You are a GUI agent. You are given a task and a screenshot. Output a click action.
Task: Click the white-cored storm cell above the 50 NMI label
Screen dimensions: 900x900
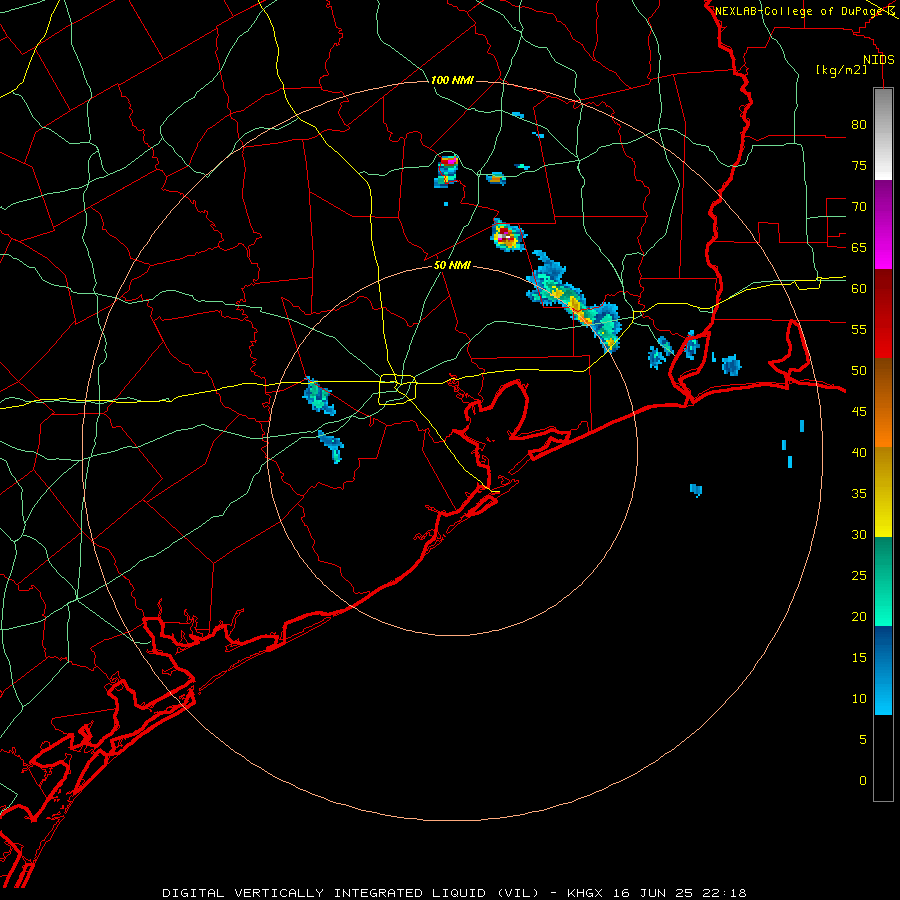(507, 235)
